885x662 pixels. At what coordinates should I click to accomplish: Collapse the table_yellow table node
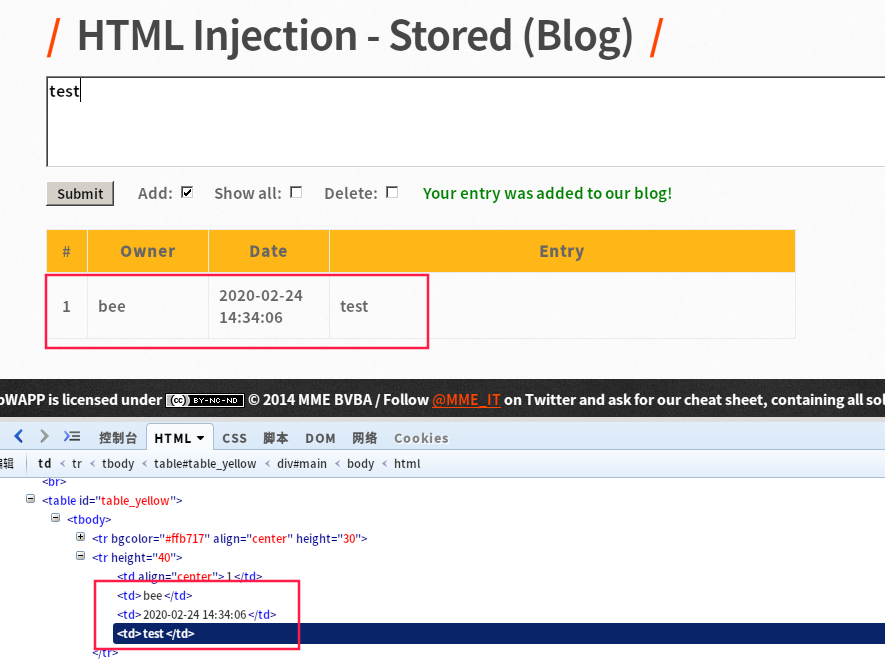tap(31, 500)
